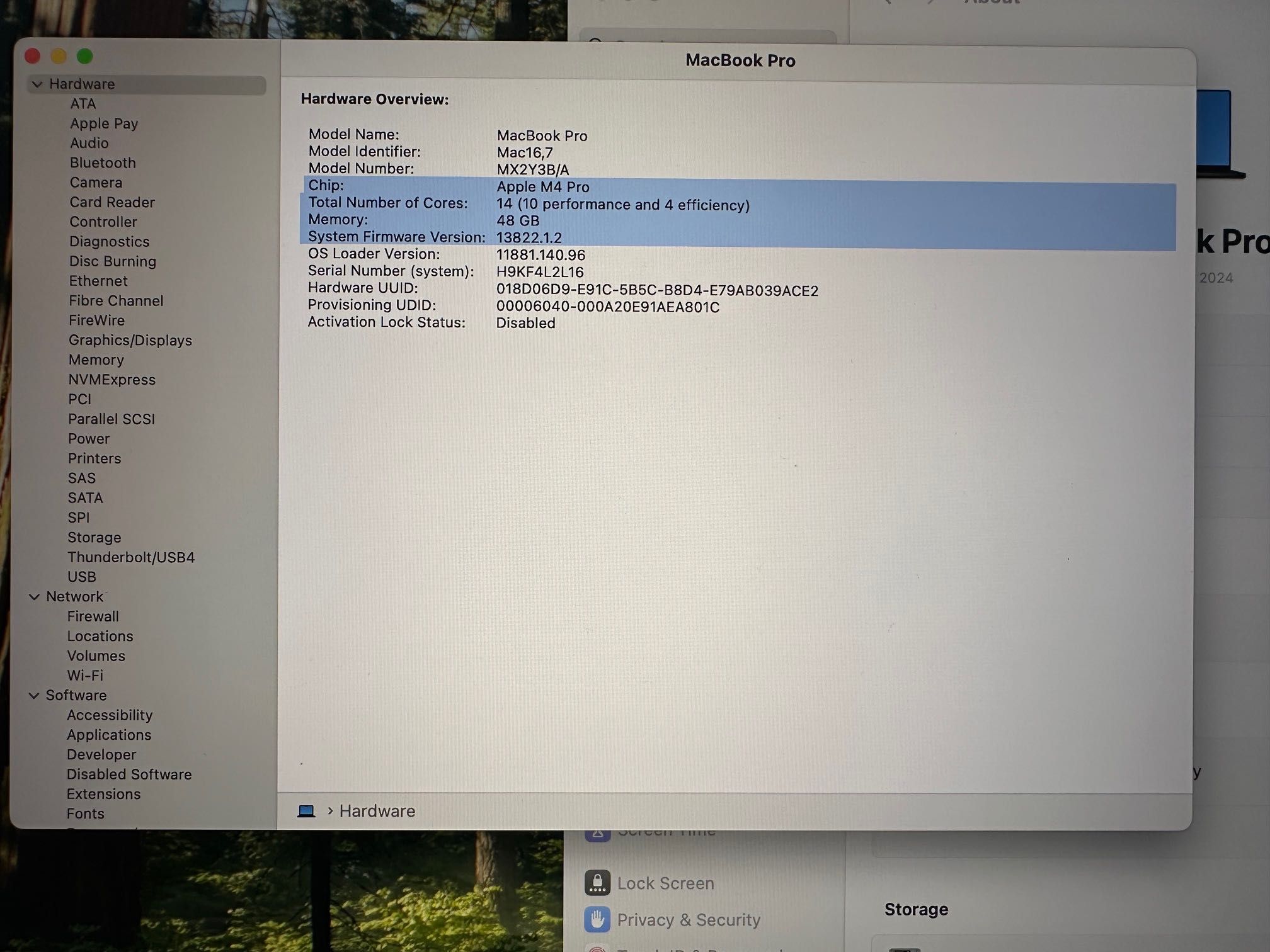Select Parallel SCSI entry
Image resolution: width=1270 pixels, height=952 pixels.
coord(112,419)
